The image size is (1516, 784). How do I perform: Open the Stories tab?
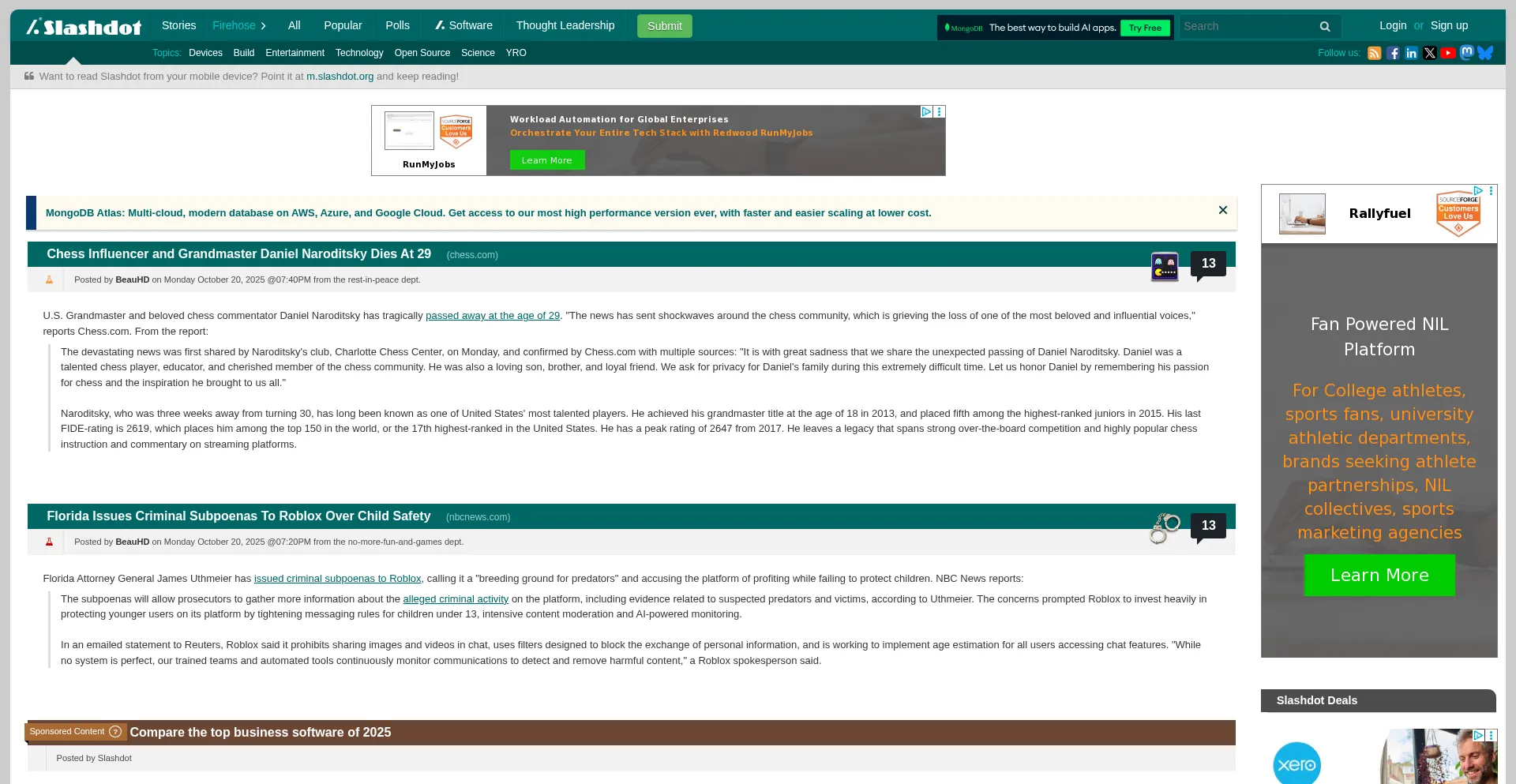point(178,25)
